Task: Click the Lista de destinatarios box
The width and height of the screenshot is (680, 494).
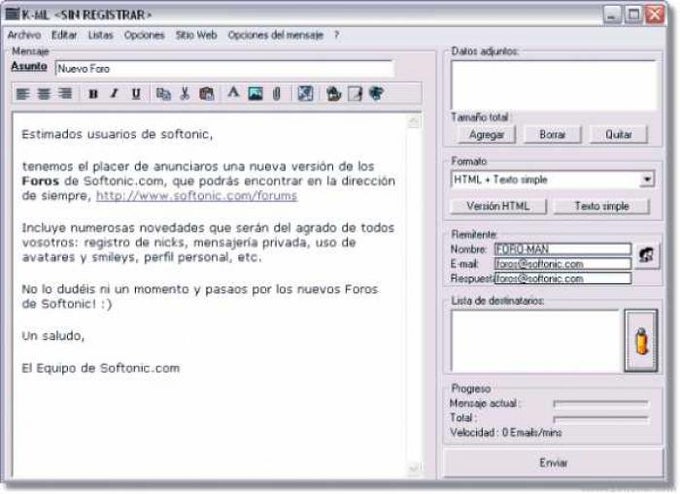Action: tap(535, 341)
